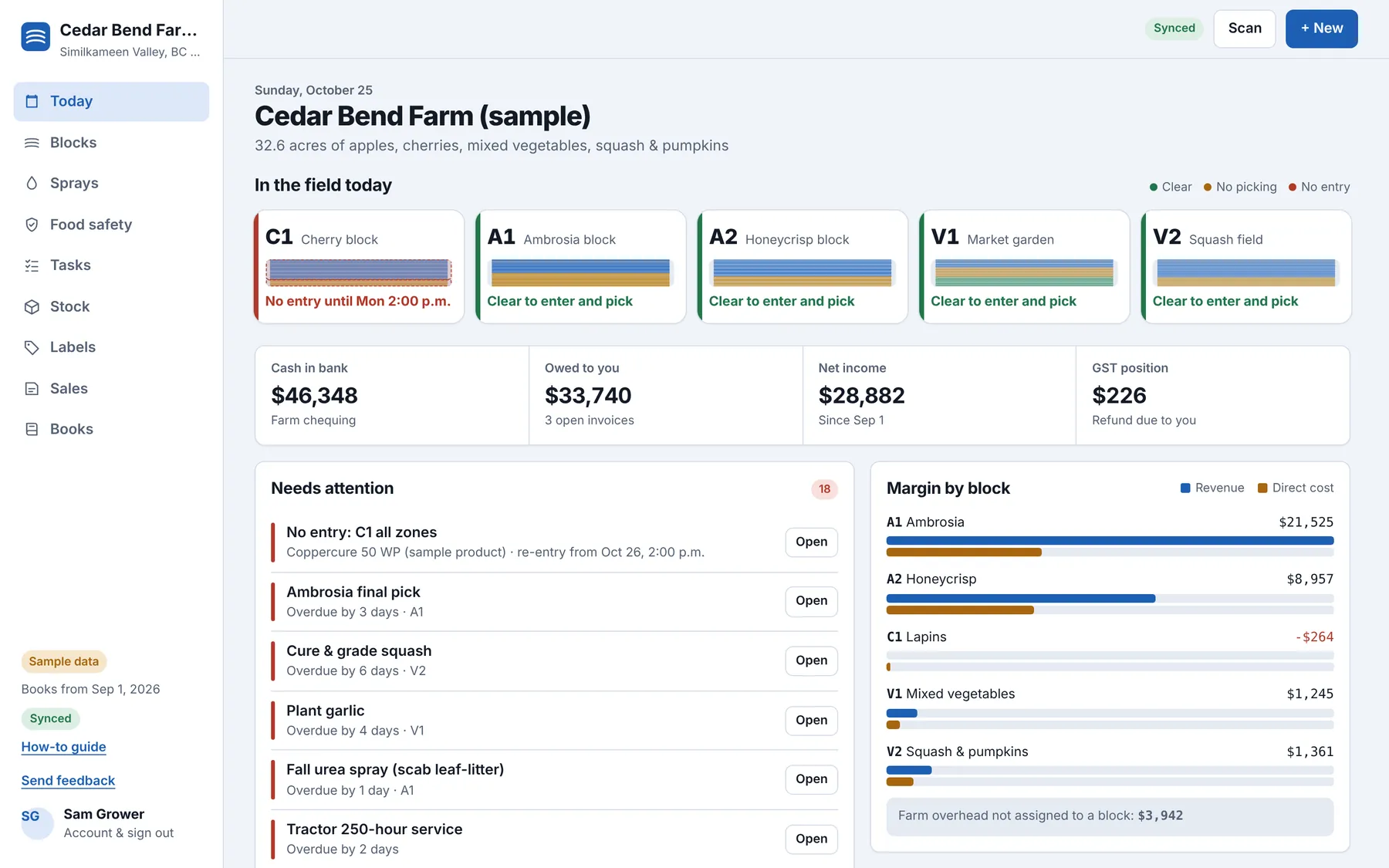The width and height of the screenshot is (1389, 868).
Task: Click the Blocks layers icon
Action: click(x=32, y=143)
